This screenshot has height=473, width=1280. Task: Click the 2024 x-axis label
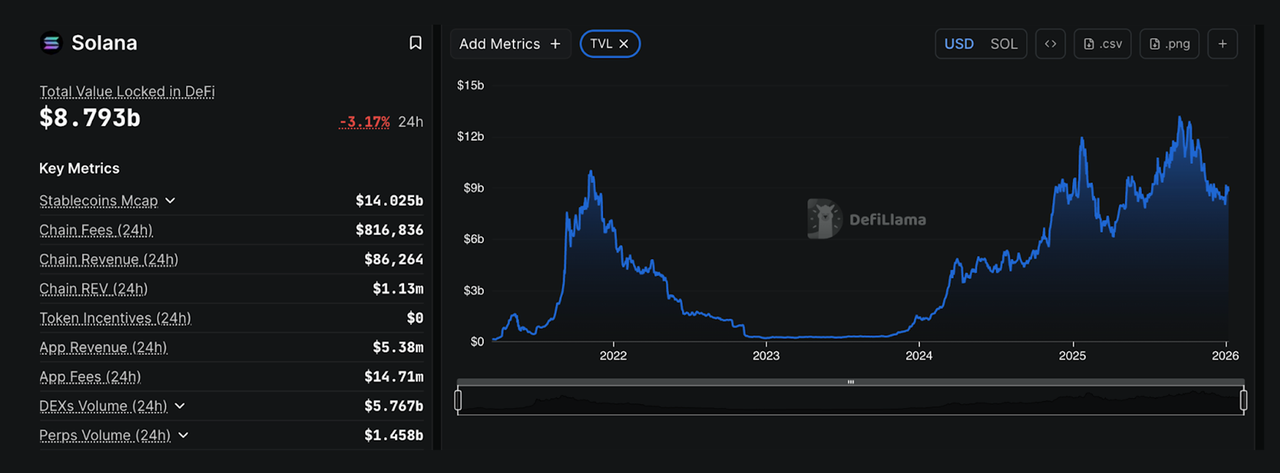click(919, 356)
